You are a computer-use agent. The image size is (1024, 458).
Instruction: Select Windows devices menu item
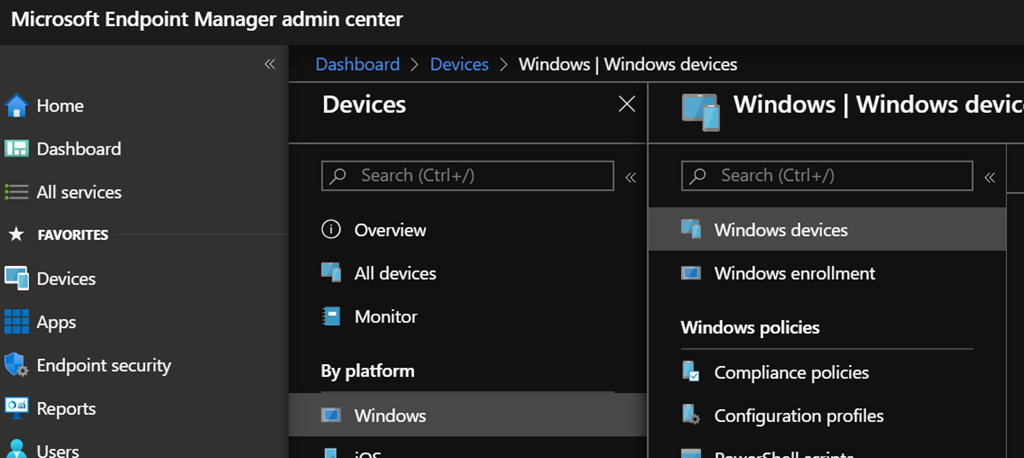point(780,230)
